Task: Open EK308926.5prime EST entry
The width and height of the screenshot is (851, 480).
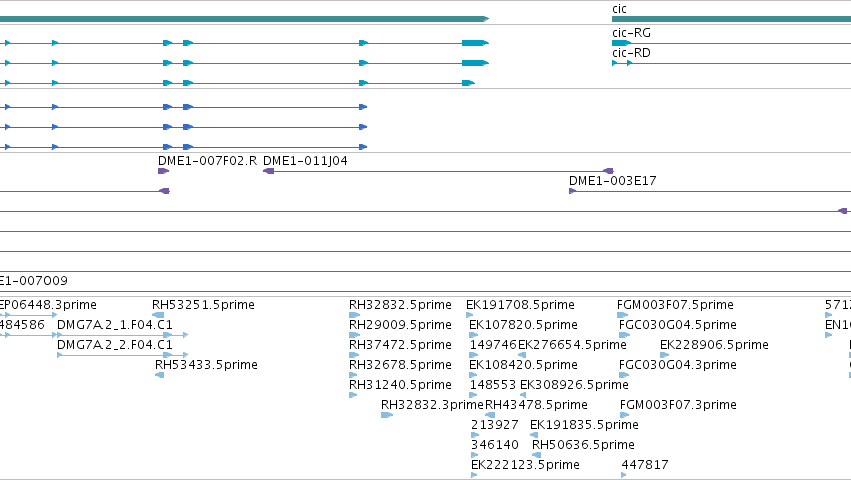Action: click(x=574, y=385)
